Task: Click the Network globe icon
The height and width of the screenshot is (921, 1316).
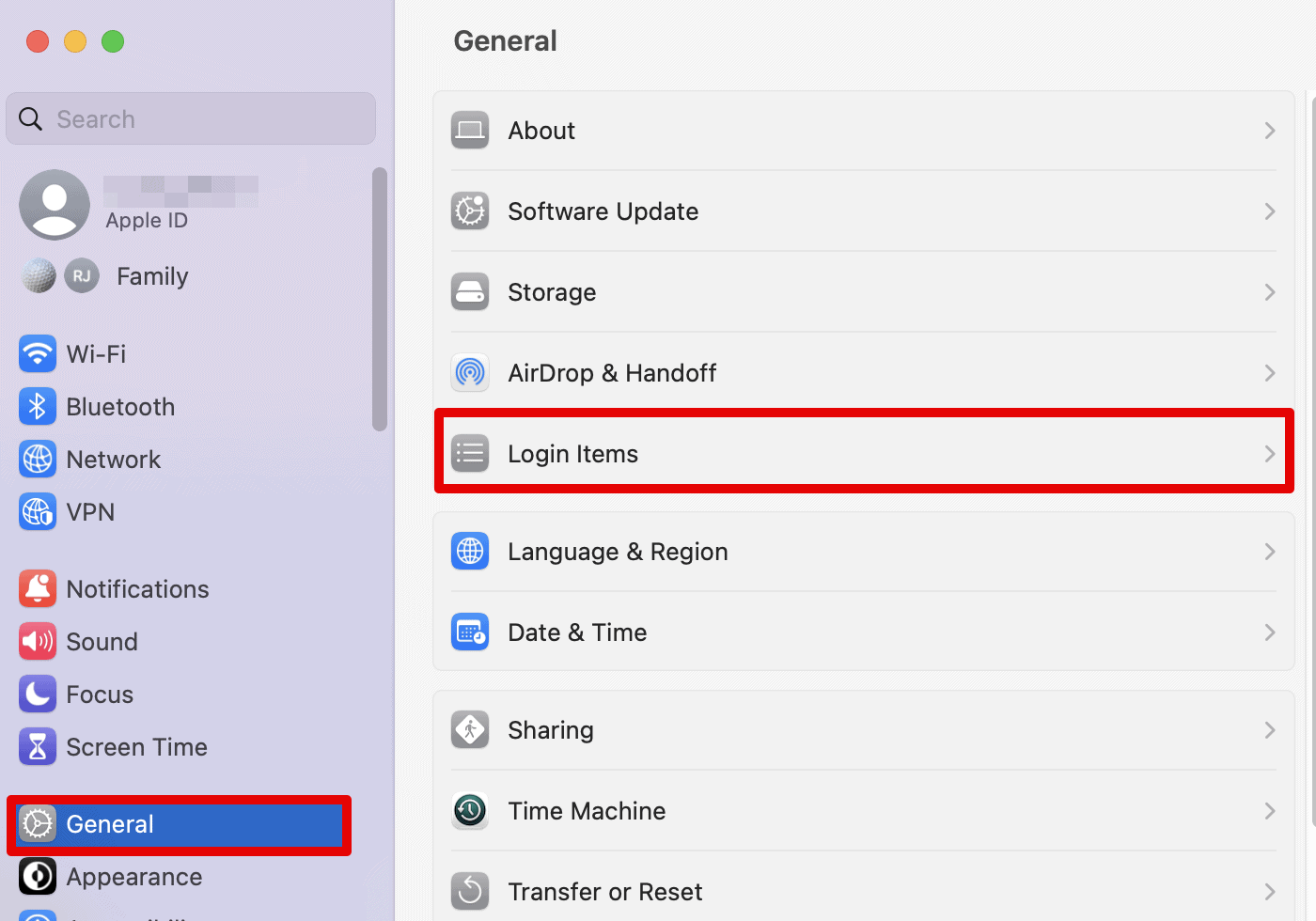Action: (x=38, y=460)
